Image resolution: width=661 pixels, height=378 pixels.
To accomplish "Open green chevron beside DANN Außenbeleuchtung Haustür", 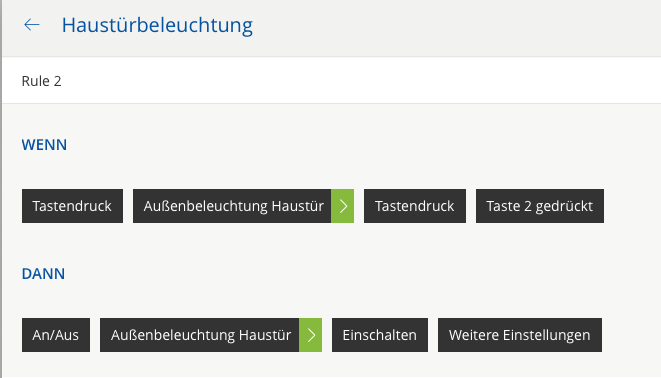I will tap(310, 335).
